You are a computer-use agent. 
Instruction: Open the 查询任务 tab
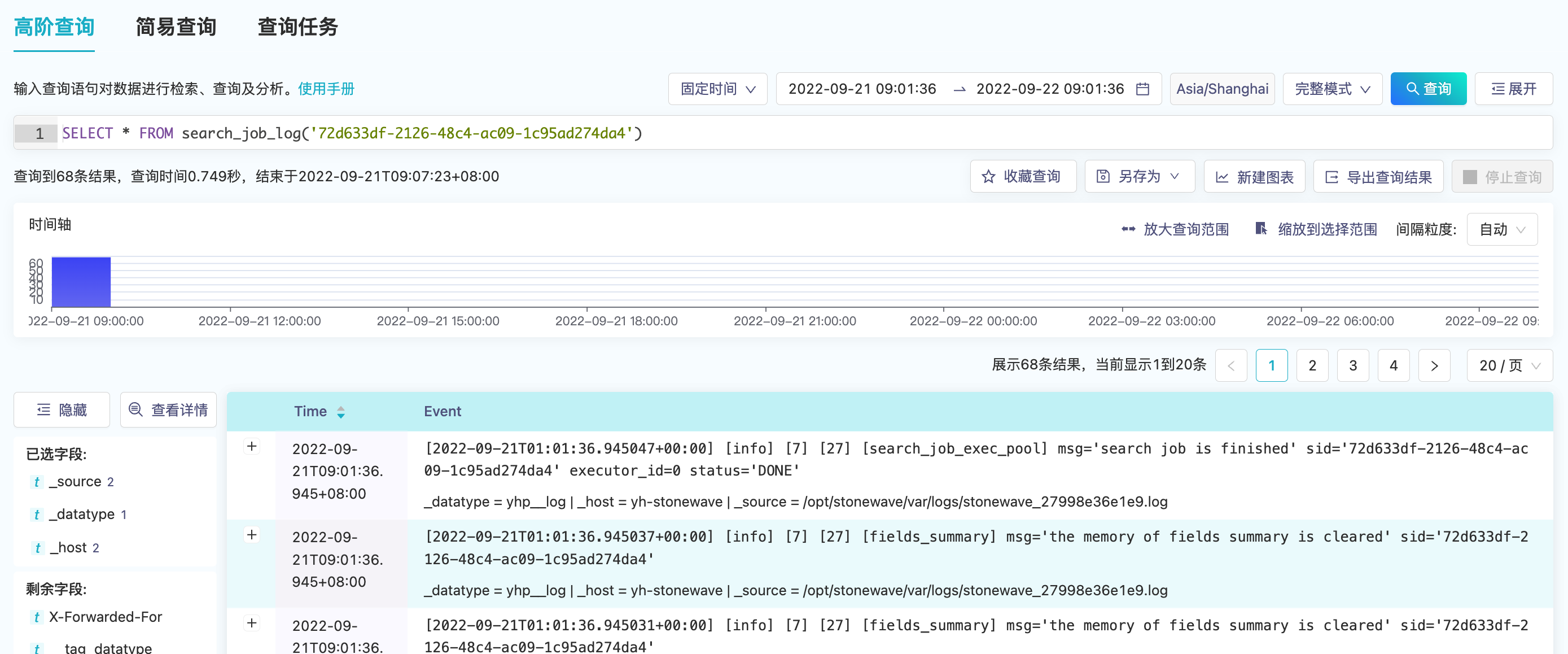(297, 27)
